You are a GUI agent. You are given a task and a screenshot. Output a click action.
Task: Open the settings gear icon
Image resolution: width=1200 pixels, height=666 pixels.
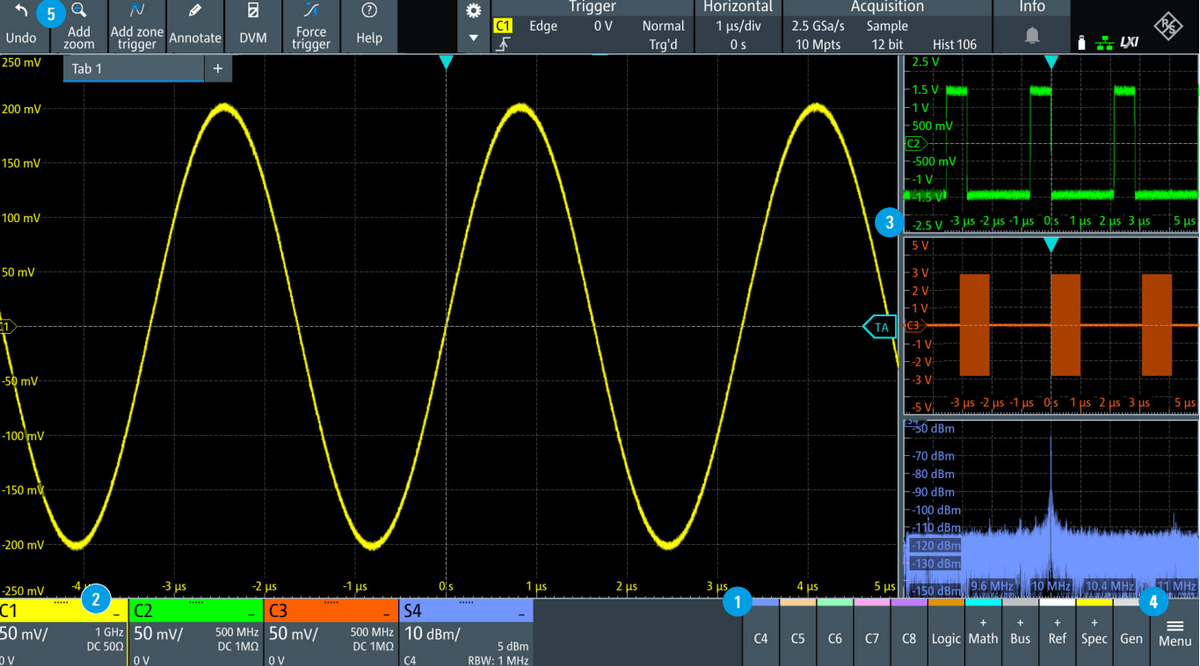(x=474, y=12)
